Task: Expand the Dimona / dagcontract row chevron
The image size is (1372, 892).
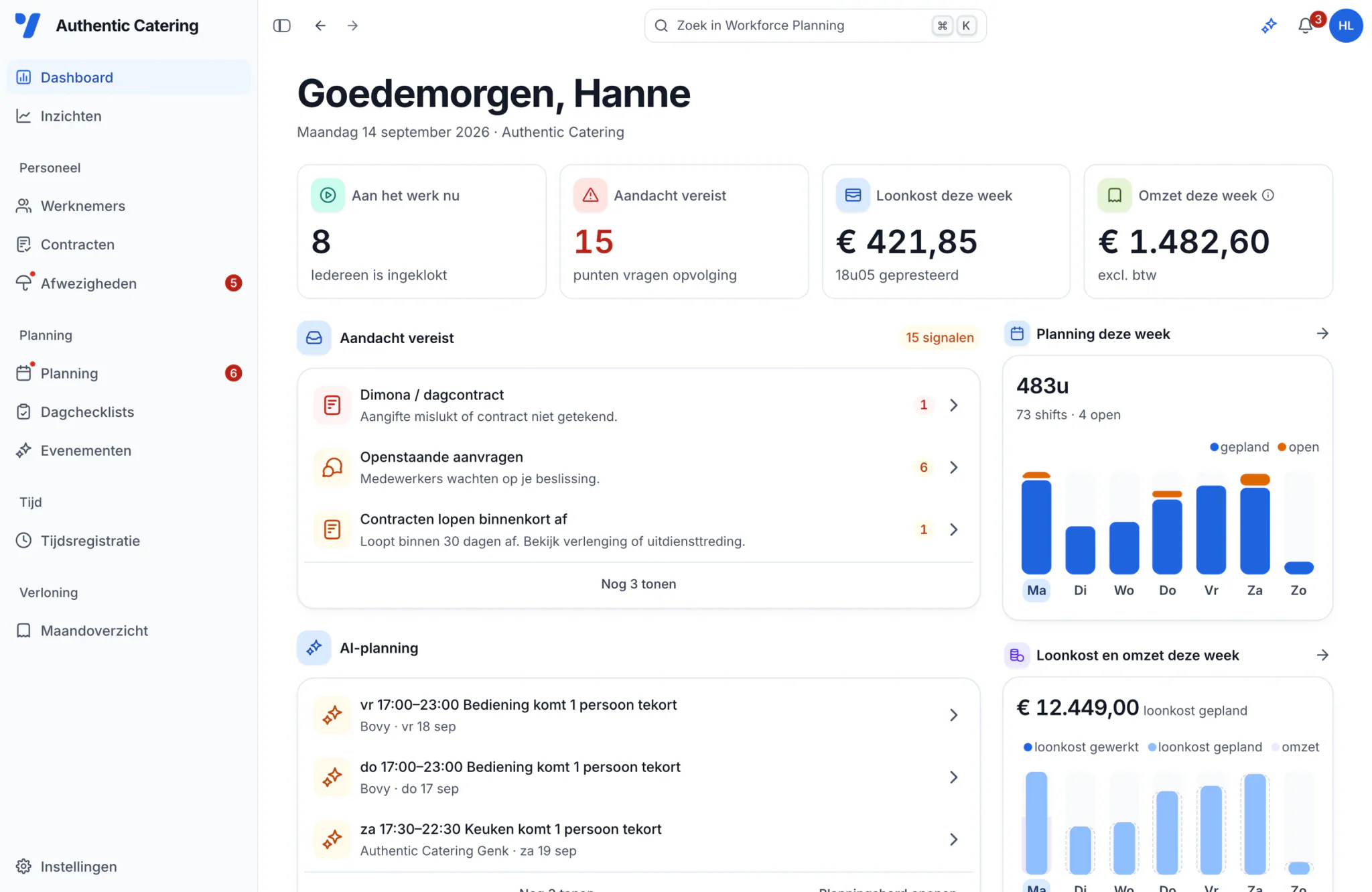Action: point(954,405)
